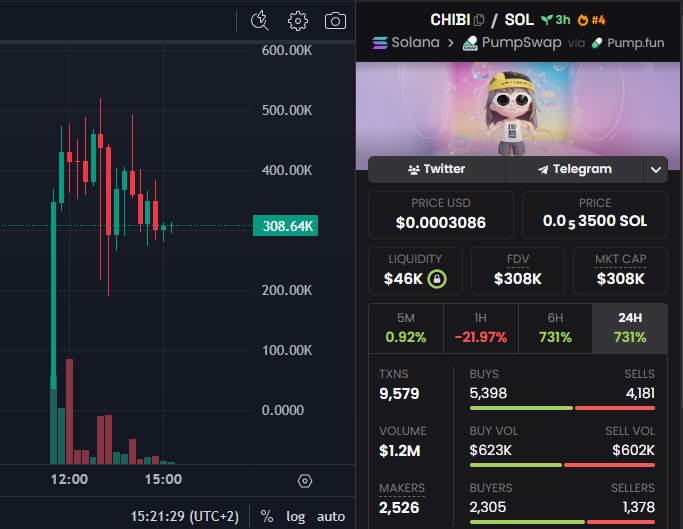Click the TXNS 9,579 value

click(399, 394)
